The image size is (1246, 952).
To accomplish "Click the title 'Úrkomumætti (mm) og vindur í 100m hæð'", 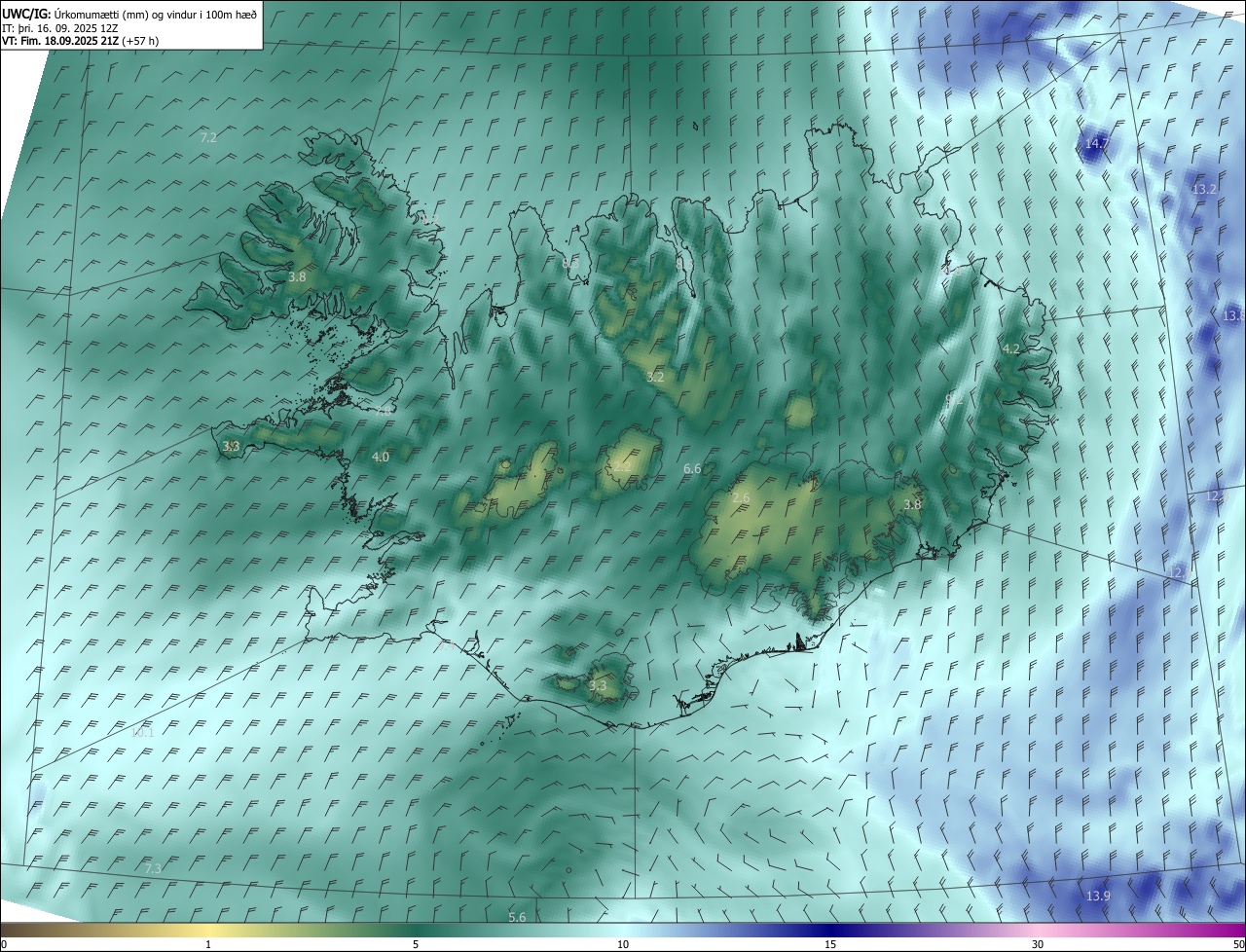I will (x=156, y=14).
